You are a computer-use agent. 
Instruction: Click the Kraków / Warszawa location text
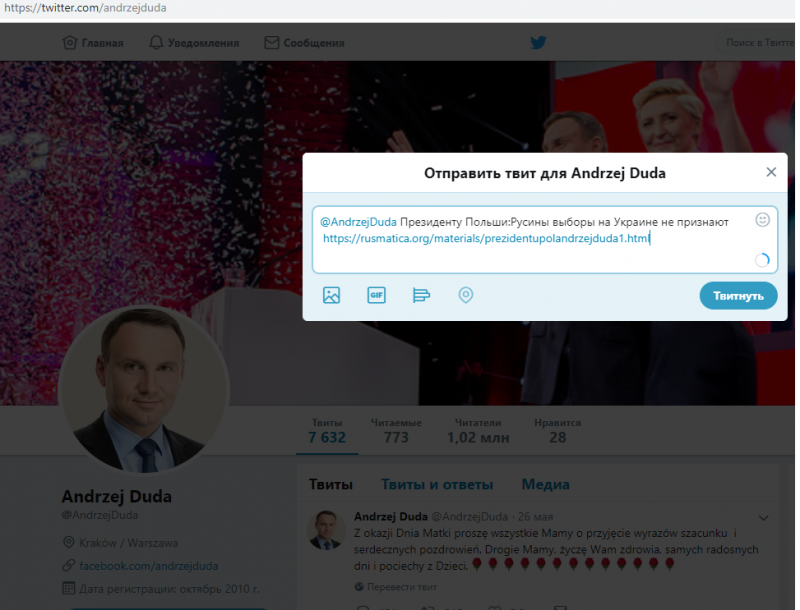click(128, 543)
